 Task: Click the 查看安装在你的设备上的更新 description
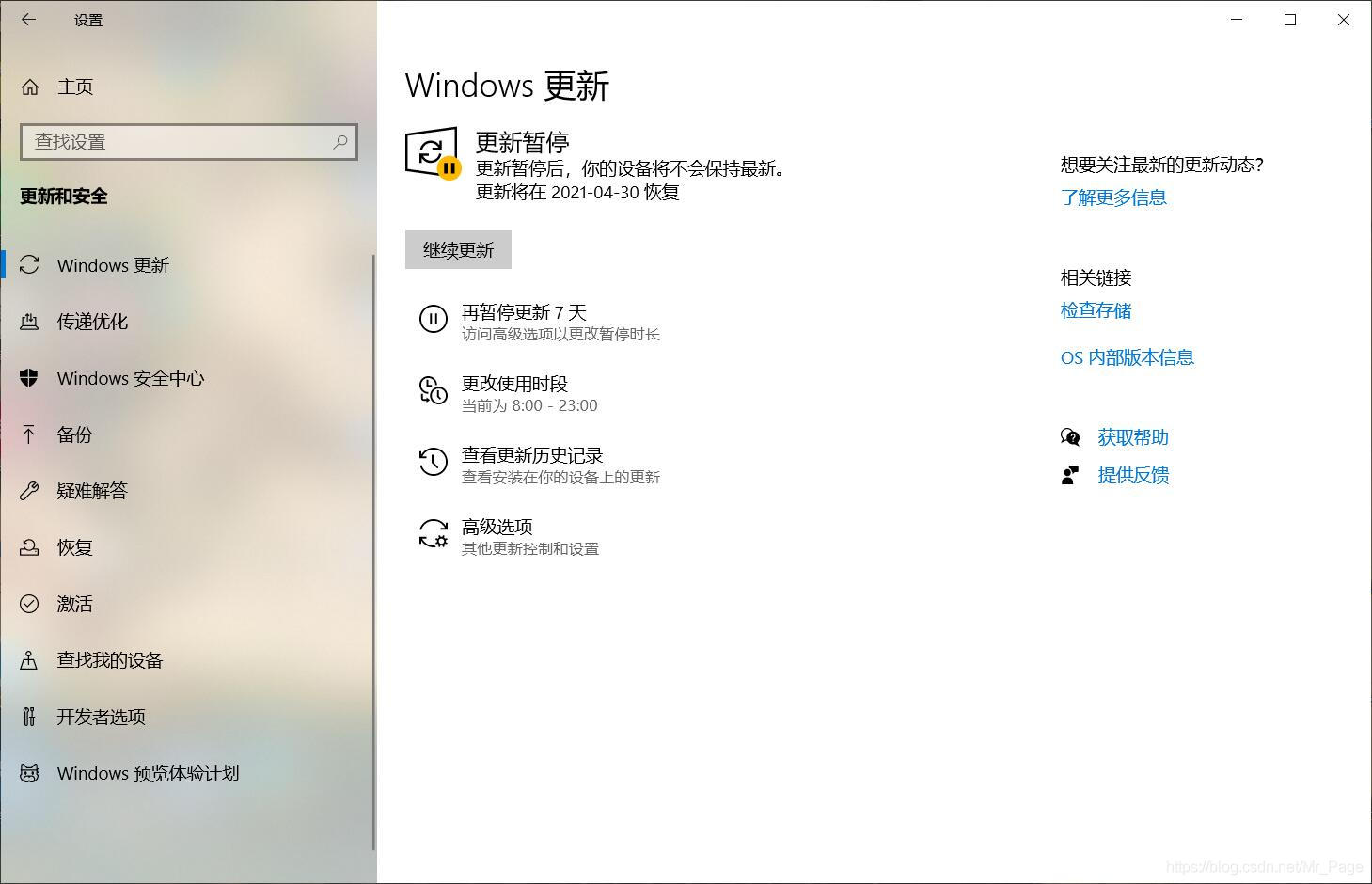click(560, 478)
